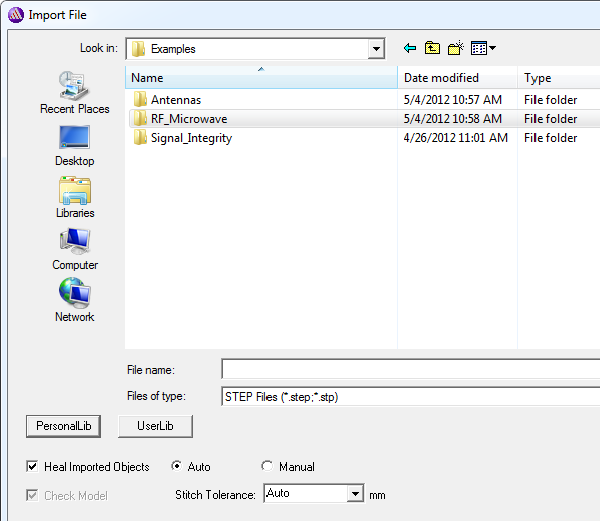The width and height of the screenshot is (600, 521).
Task: Go to Desktop in sidebar
Action: 75,146
